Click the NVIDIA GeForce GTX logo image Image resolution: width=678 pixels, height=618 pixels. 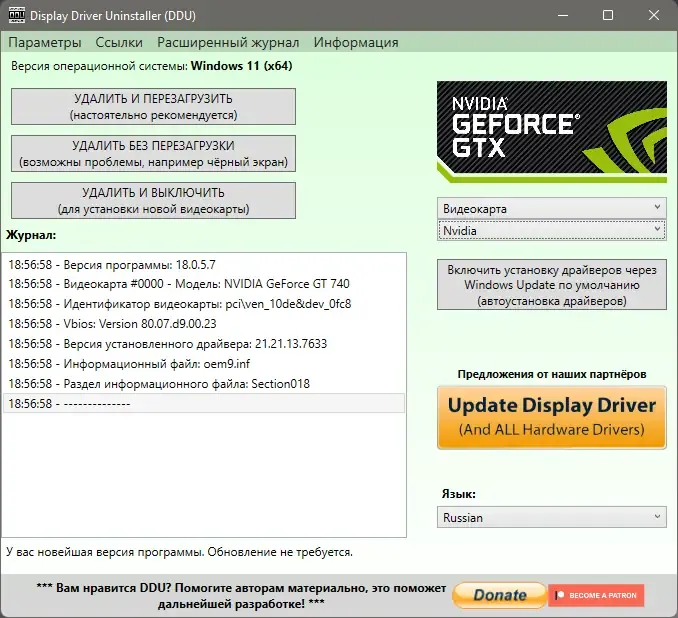(552, 131)
